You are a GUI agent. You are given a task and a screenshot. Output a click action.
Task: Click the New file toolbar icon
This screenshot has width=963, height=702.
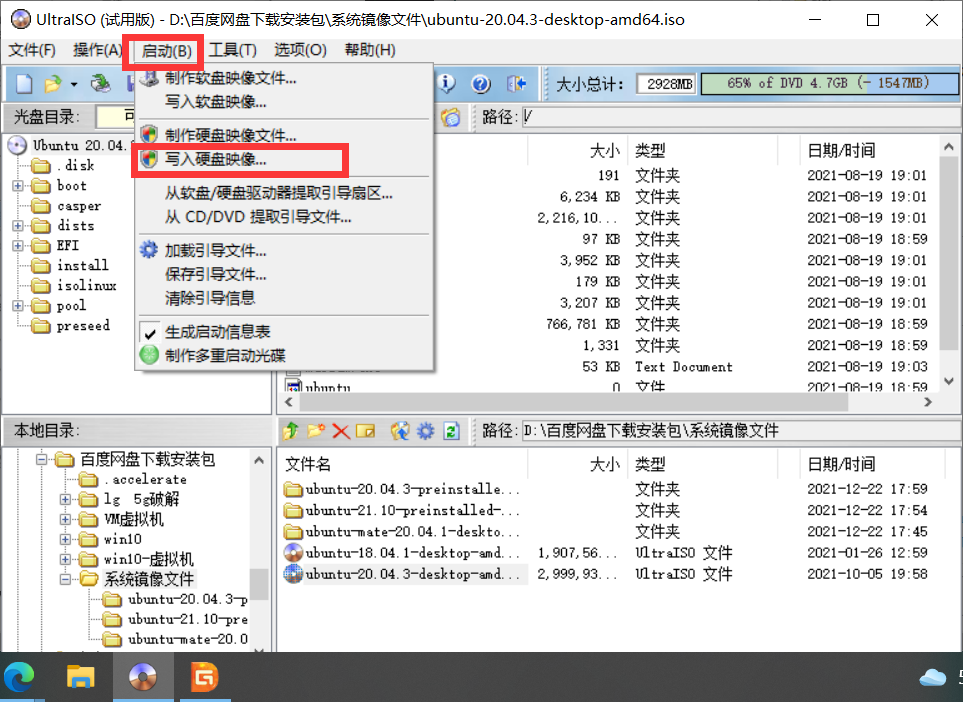coord(24,83)
